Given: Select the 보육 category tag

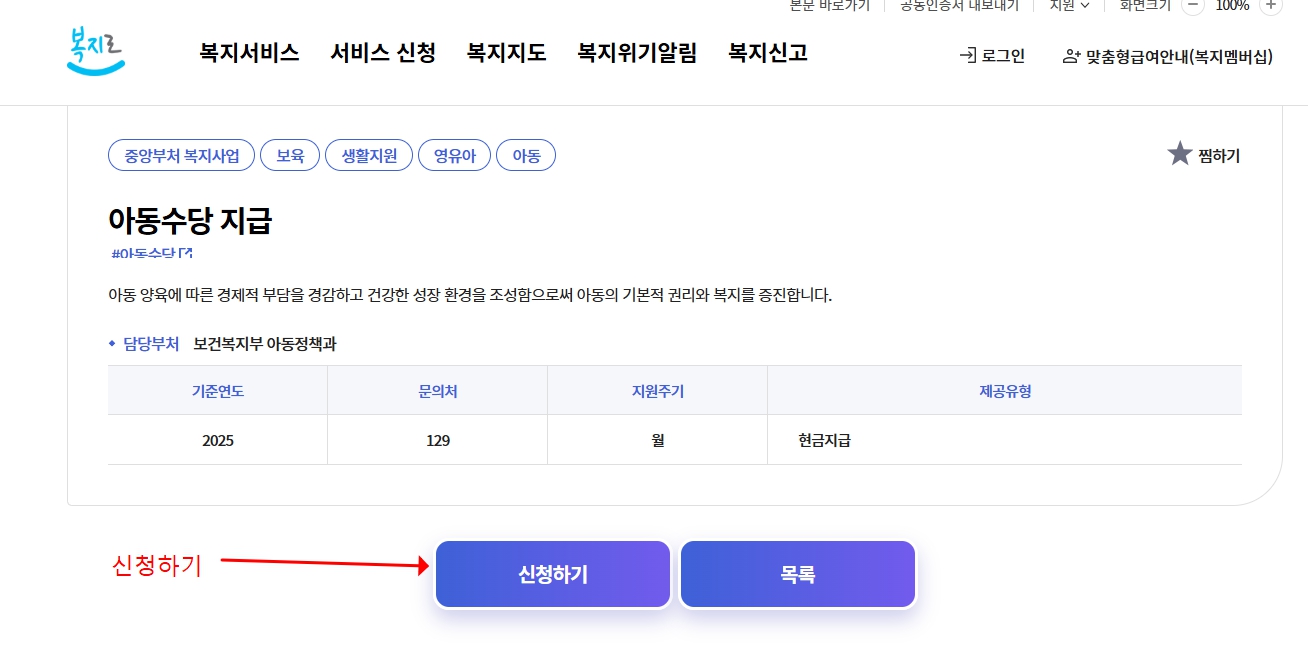Looking at the screenshot, I should pos(290,154).
